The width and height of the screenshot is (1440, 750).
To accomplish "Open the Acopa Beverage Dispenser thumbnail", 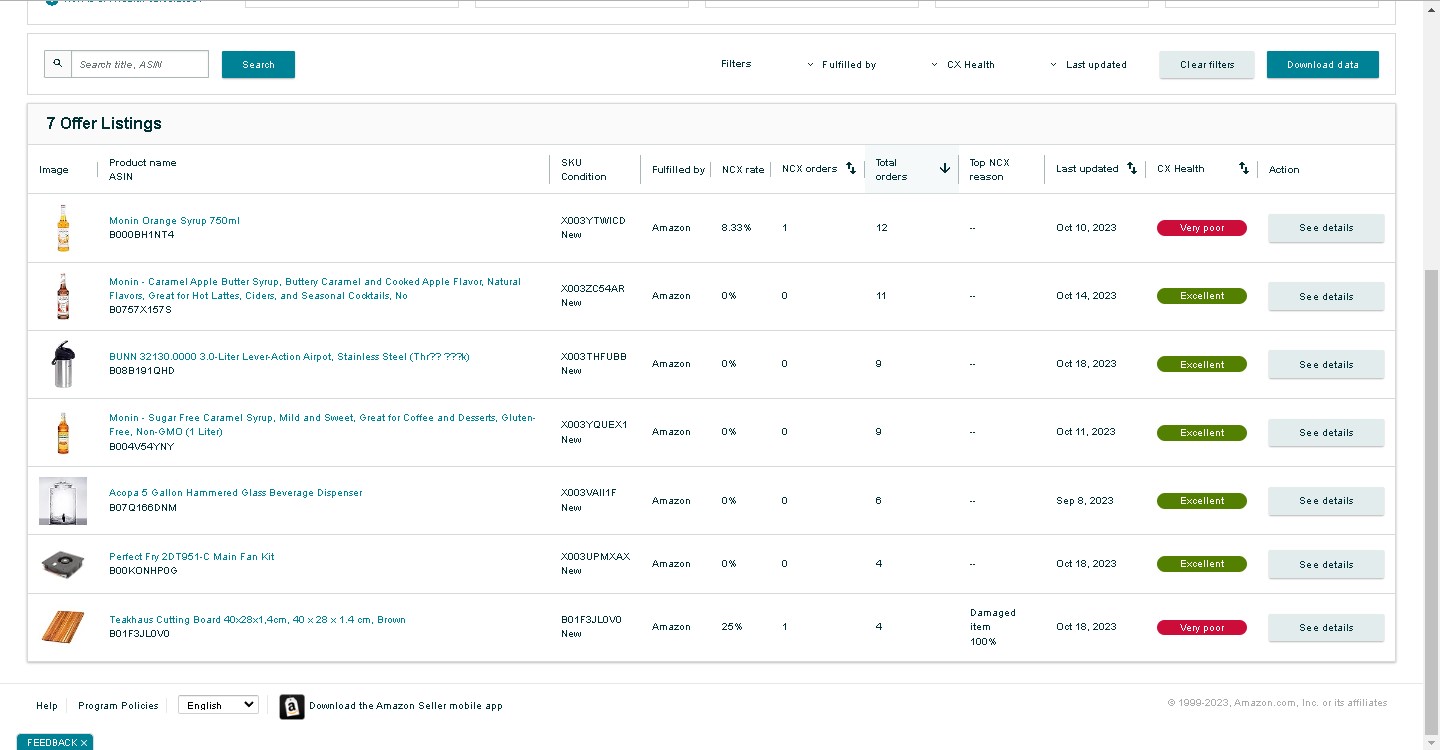I will [x=63, y=501].
